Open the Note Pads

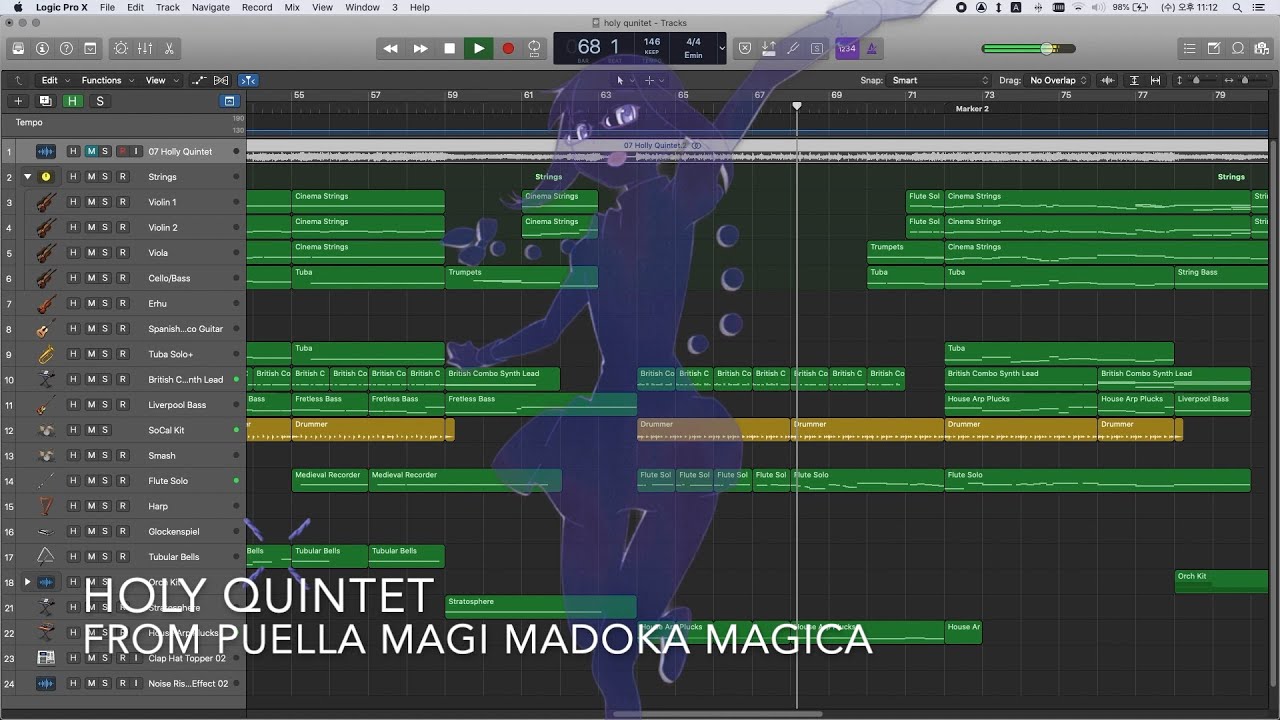[x=1214, y=48]
